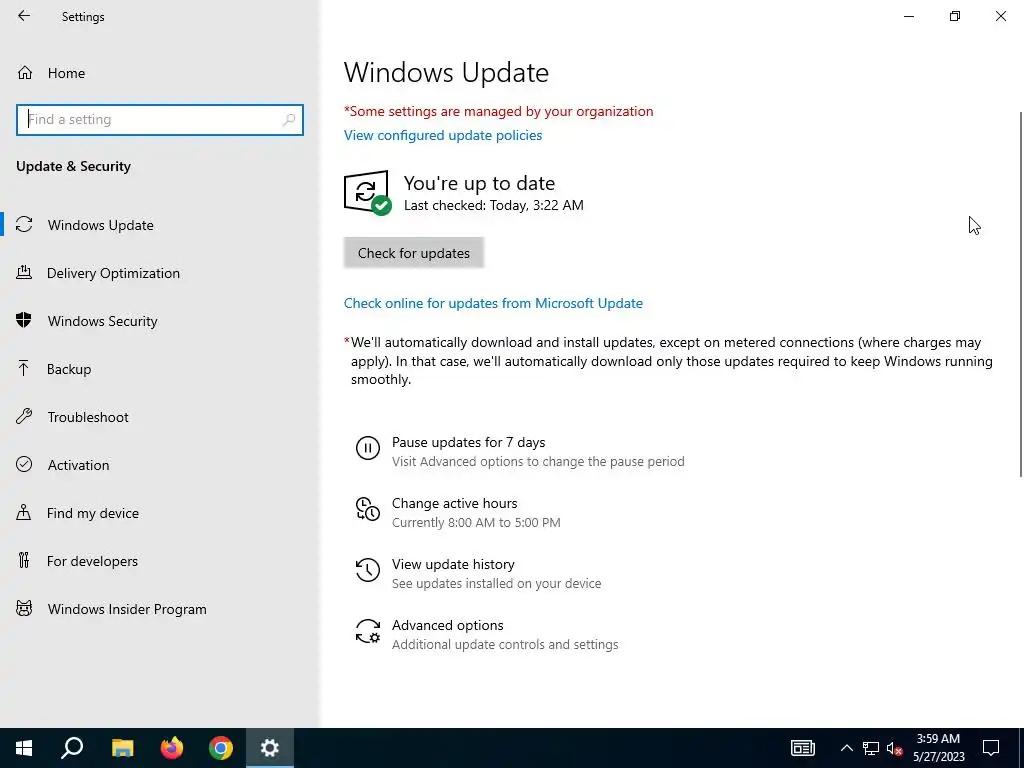Open Advanced options

(447, 625)
